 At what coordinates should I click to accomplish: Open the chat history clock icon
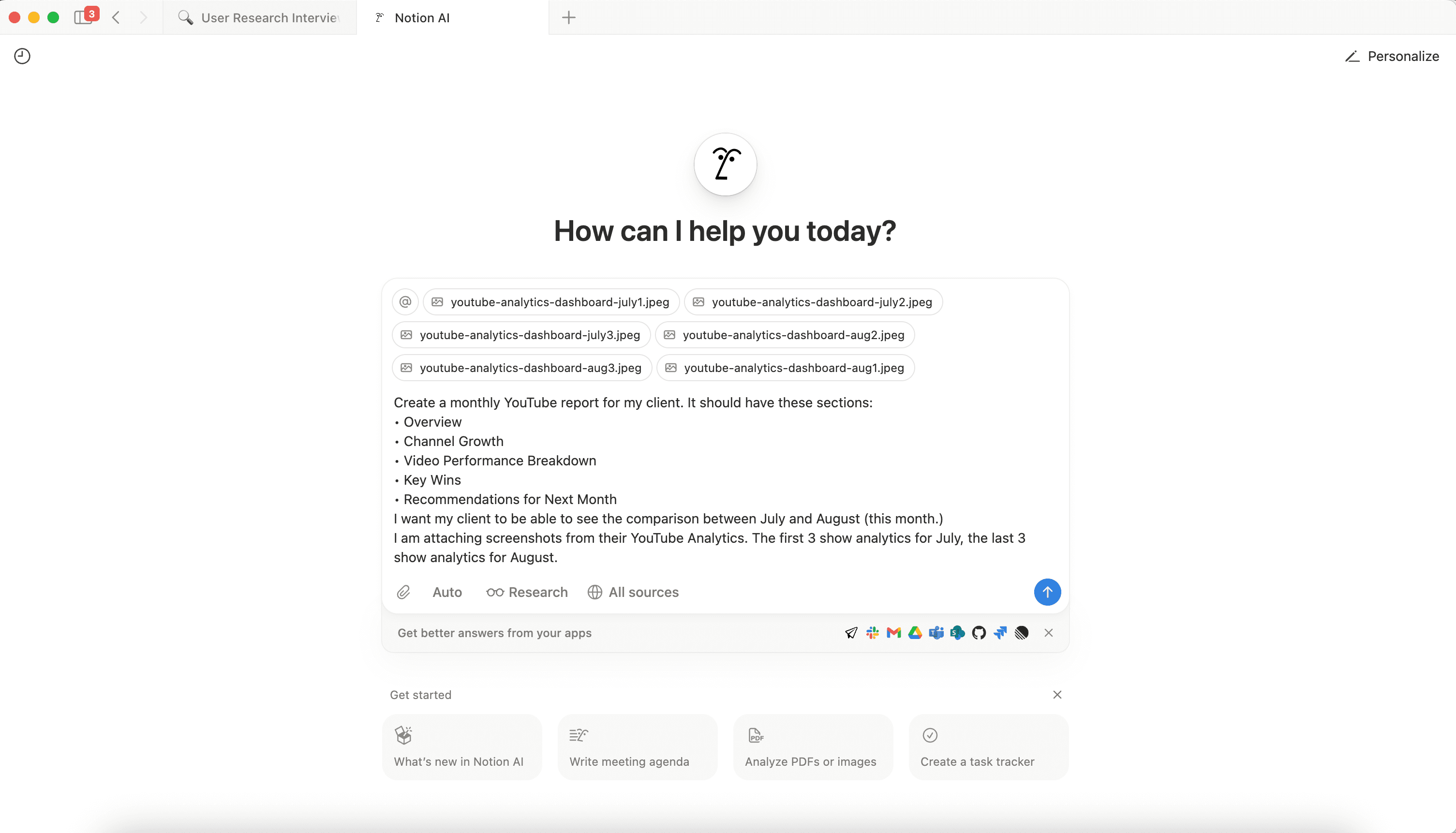click(x=22, y=56)
